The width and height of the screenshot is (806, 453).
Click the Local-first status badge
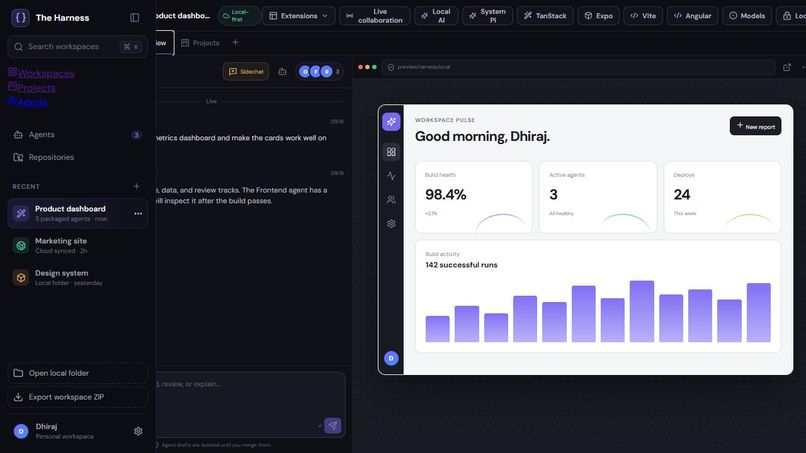pos(239,16)
